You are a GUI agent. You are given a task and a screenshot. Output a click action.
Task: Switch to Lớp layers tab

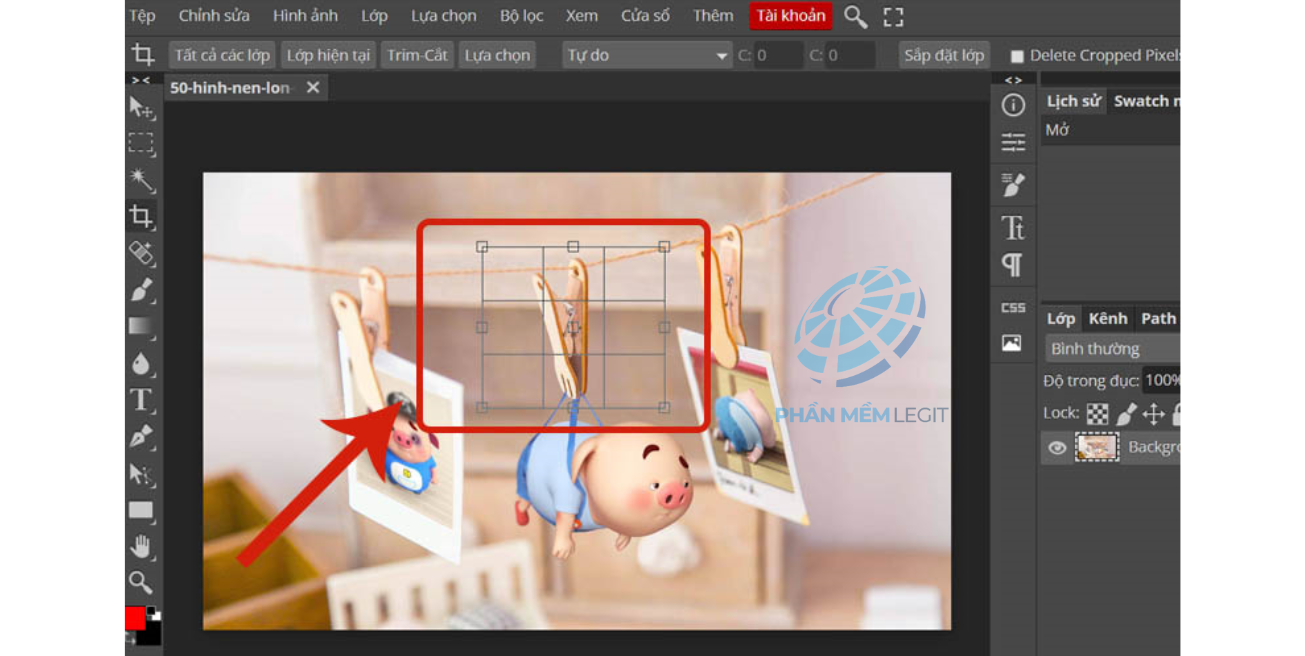pyautogui.click(x=1061, y=319)
